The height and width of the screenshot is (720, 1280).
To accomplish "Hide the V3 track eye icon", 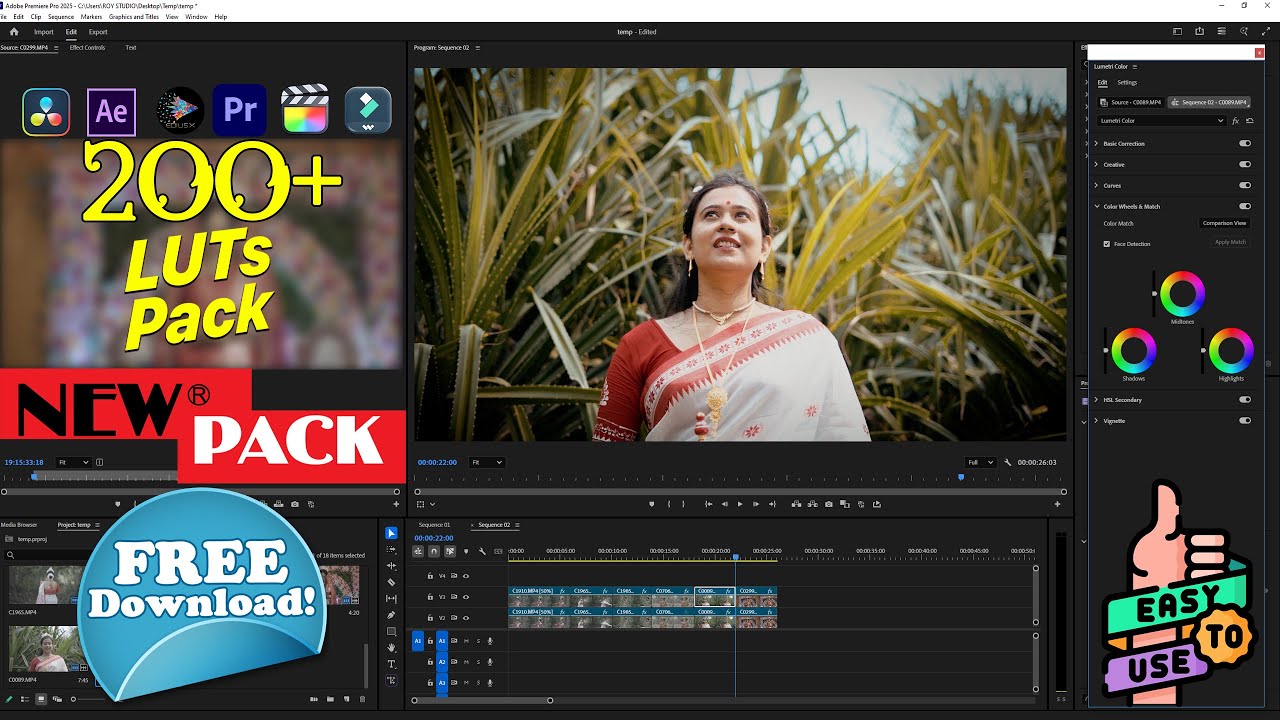I will coord(466,597).
